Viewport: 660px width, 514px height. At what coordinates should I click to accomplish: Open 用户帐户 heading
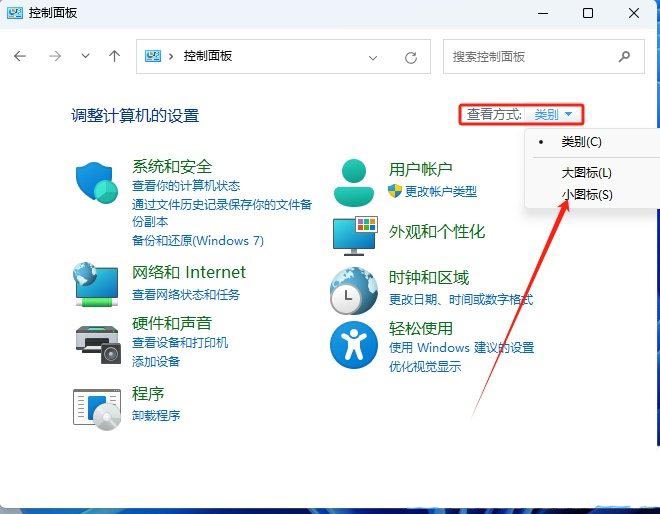[420, 170]
